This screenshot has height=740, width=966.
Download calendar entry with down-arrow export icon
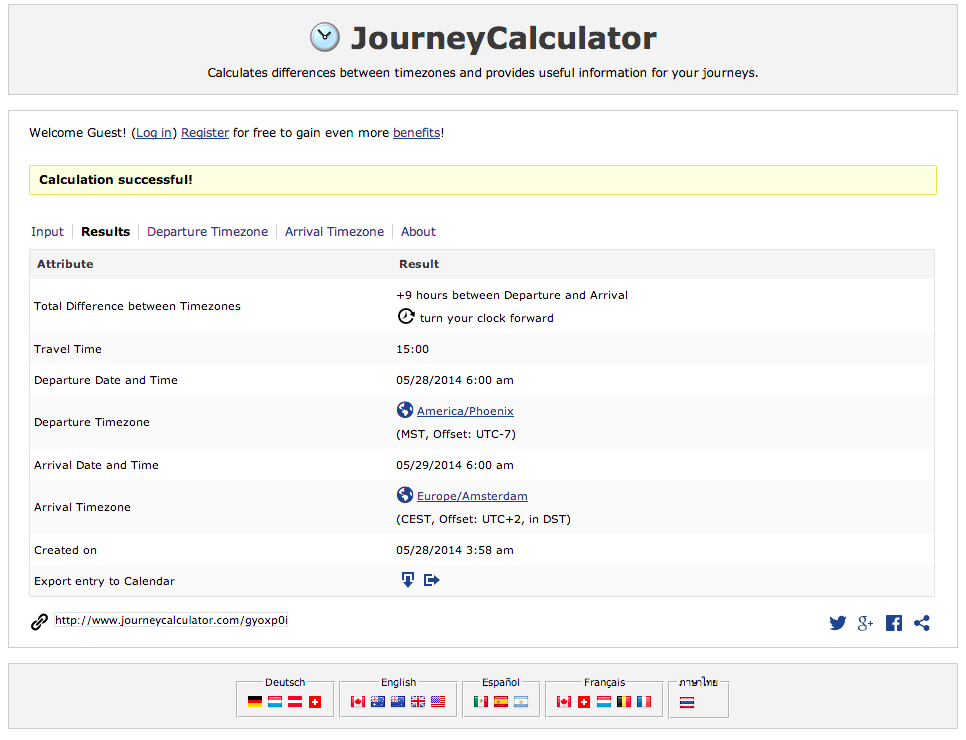pos(408,580)
